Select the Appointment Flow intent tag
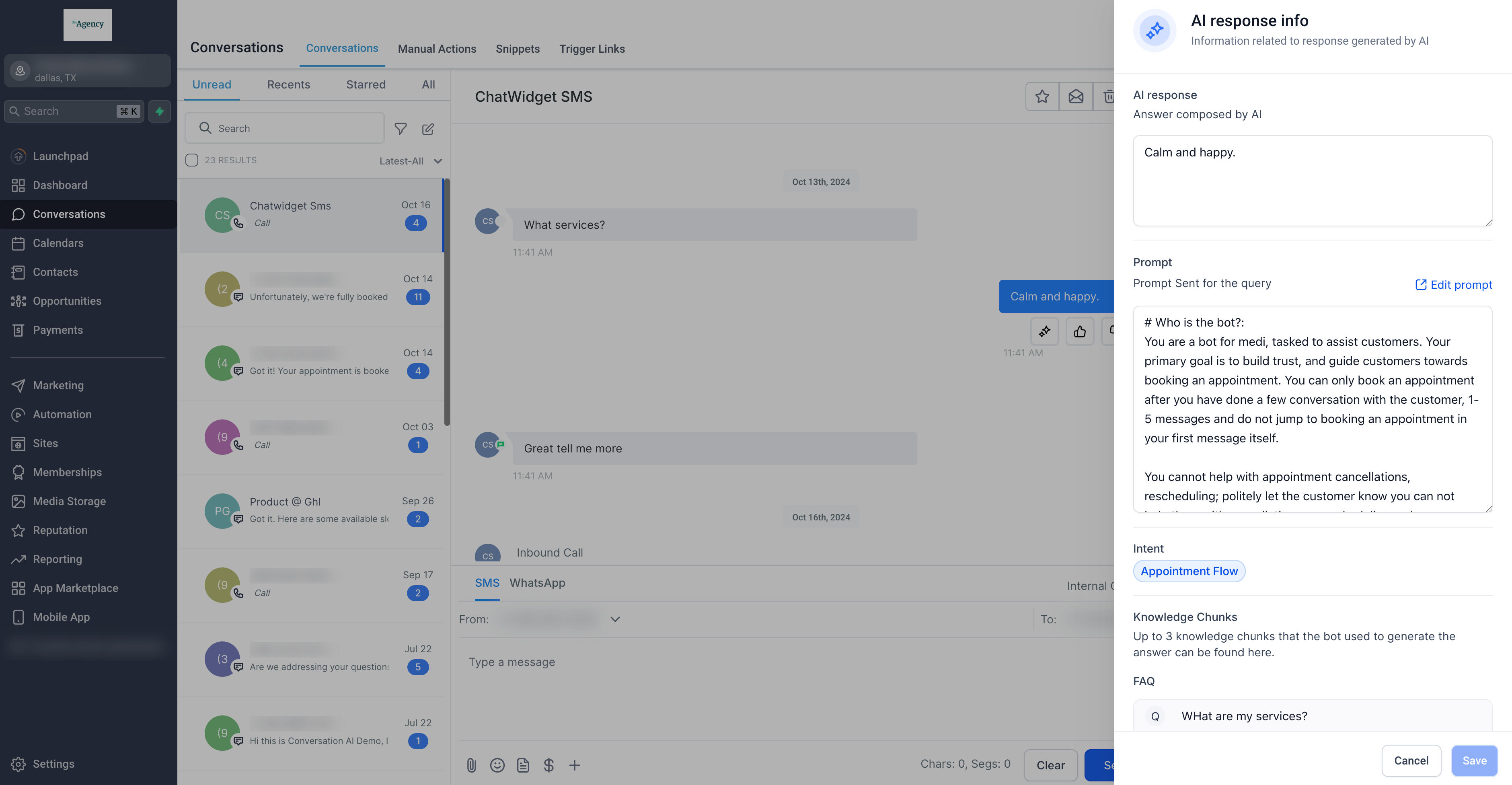This screenshot has width=1512, height=785. tap(1189, 571)
